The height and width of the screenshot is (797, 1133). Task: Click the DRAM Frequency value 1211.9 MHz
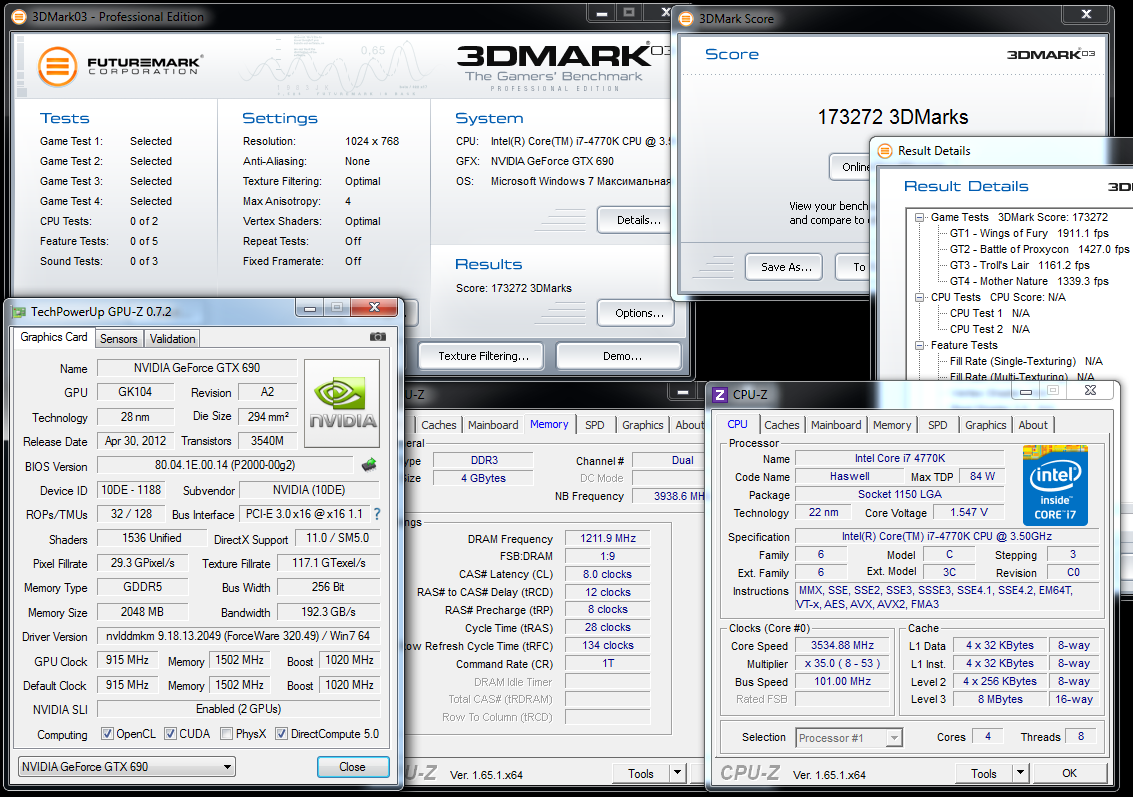point(608,538)
